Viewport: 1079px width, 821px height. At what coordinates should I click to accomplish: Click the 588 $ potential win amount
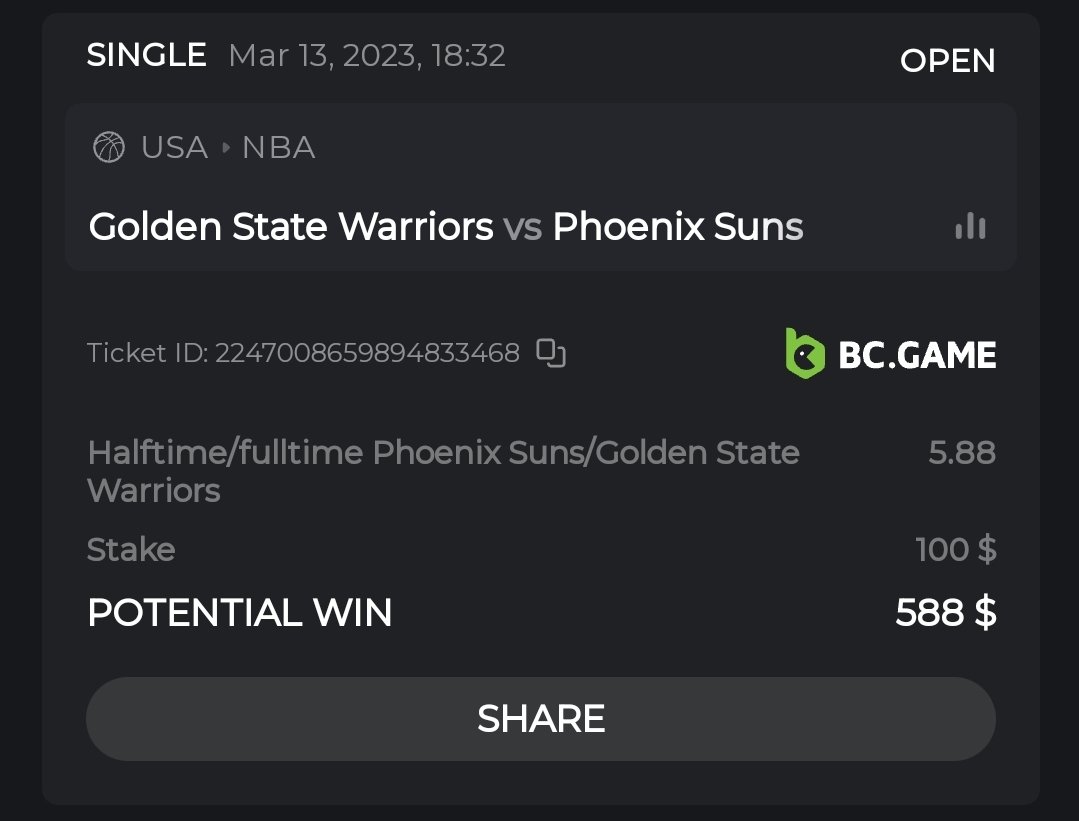coord(945,613)
